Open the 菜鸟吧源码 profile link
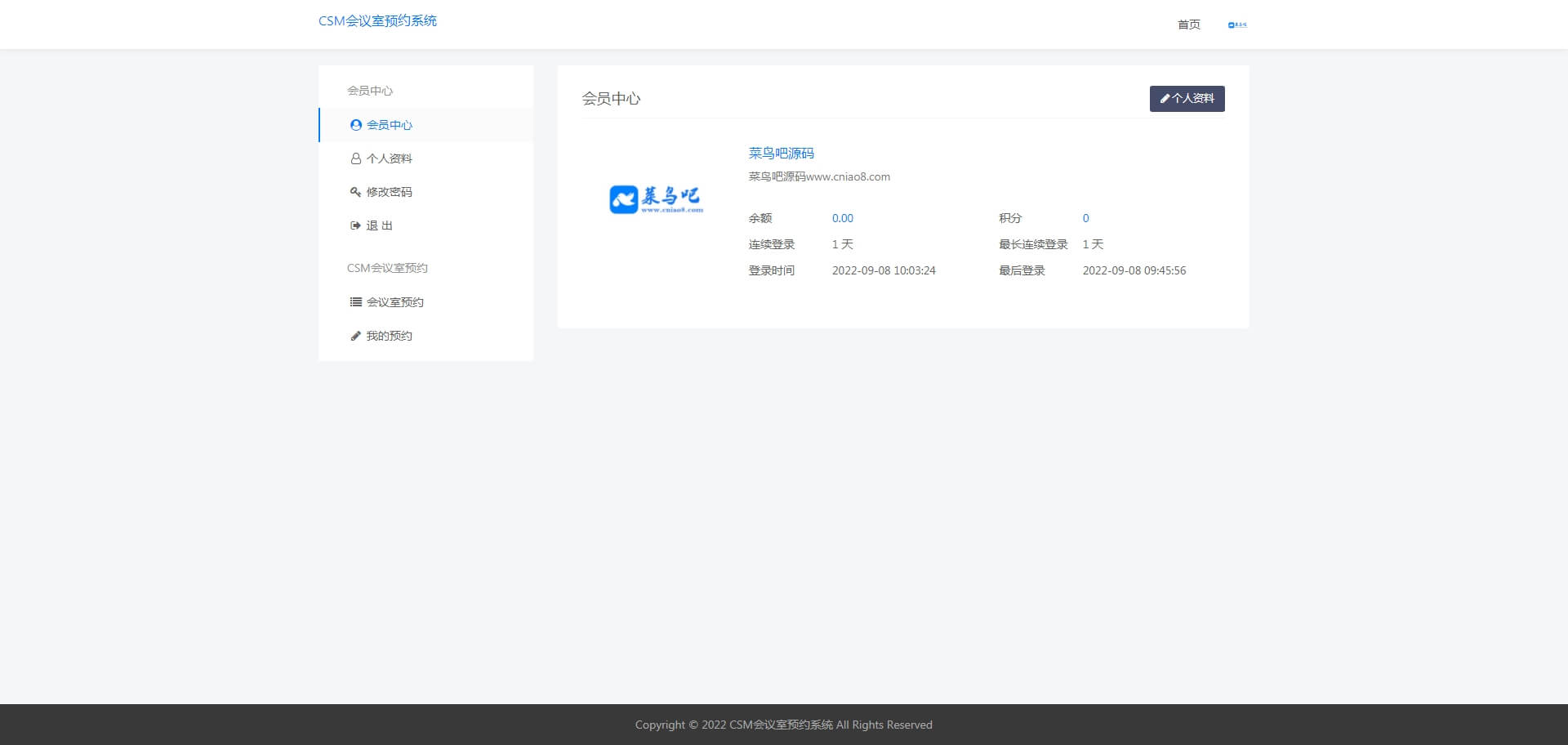The image size is (1568, 745). pyautogui.click(x=781, y=153)
